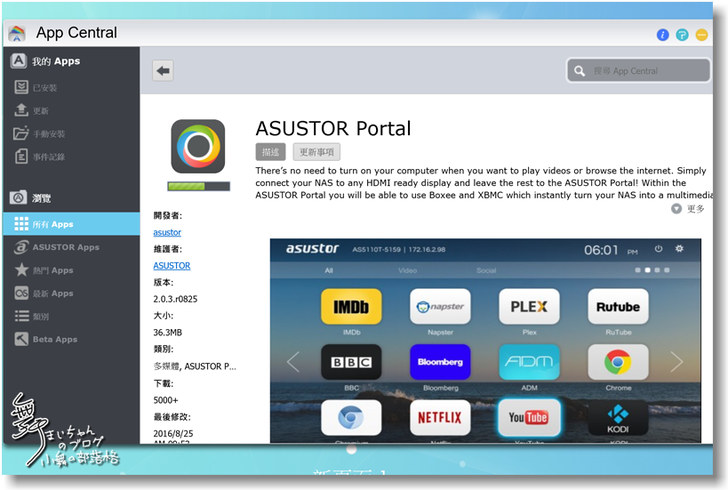Click settings gear in portal preview
This screenshot has height=490, width=728.
tap(679, 248)
